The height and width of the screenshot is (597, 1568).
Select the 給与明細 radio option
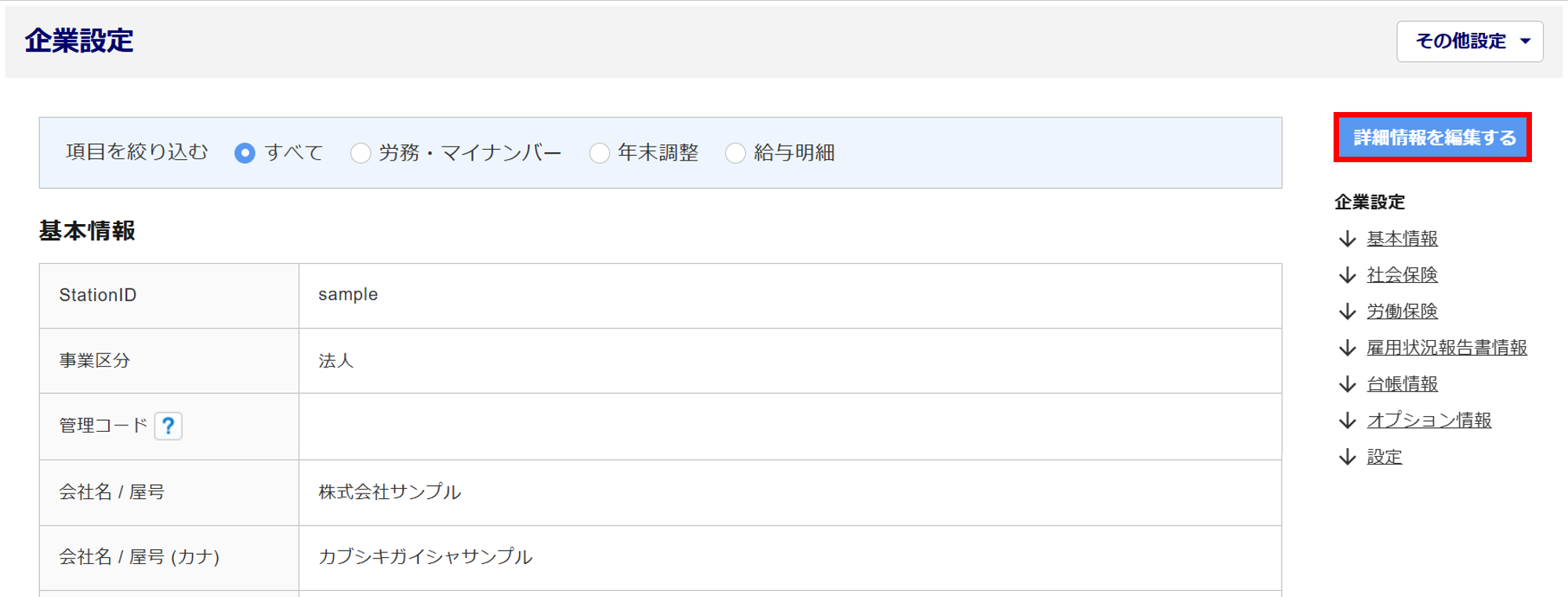[x=735, y=153]
